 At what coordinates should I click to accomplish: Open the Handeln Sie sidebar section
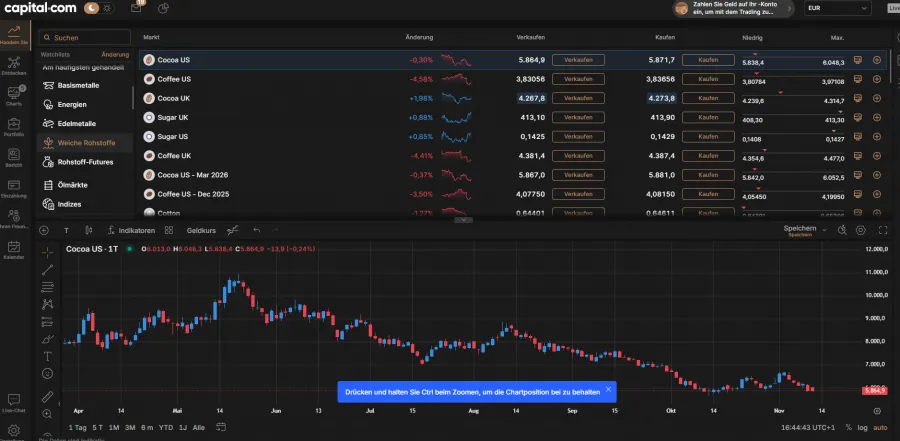tap(14, 34)
